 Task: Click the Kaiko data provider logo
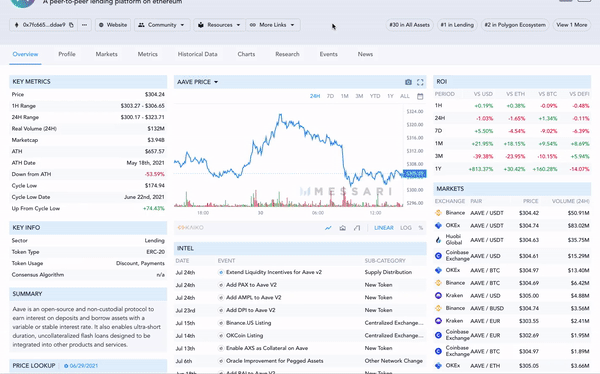click(191, 228)
